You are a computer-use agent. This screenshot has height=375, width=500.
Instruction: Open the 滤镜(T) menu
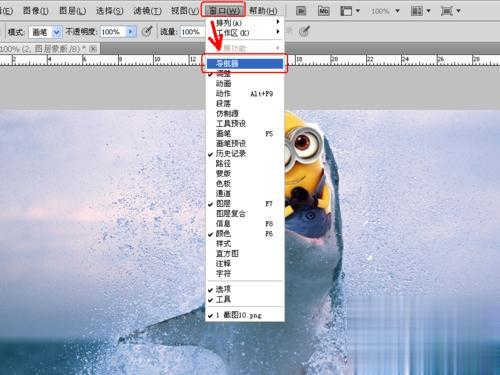tap(147, 11)
